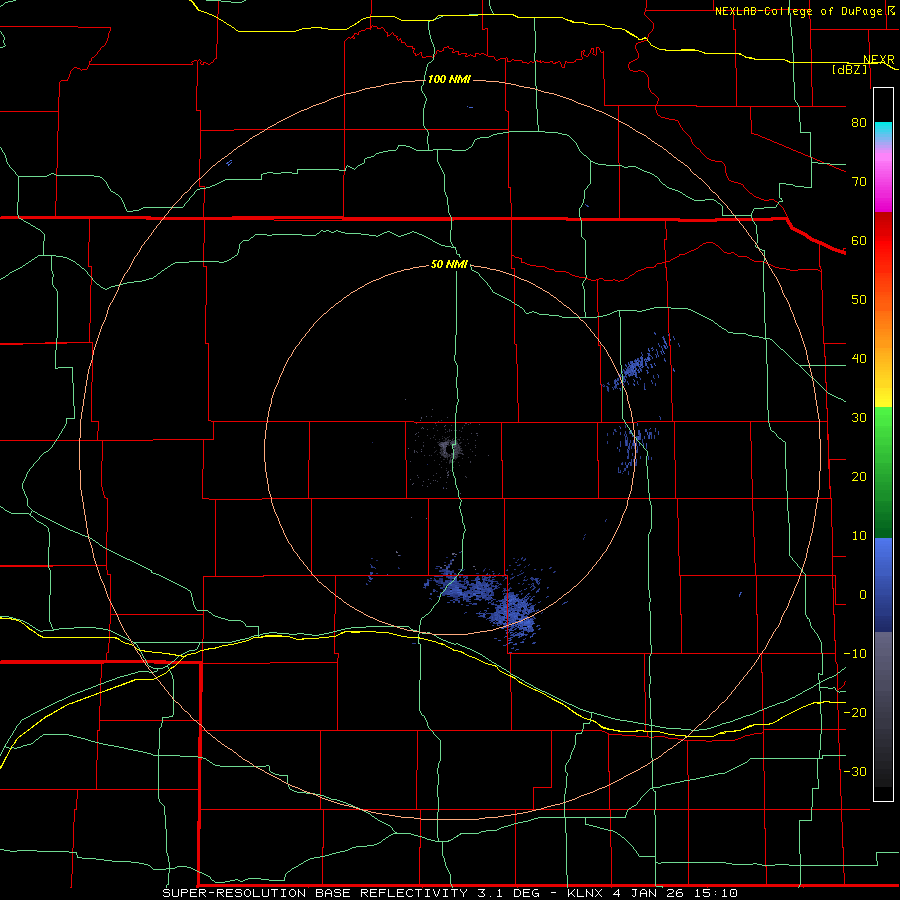Click the green segment of the color bar
Image resolution: width=900 pixels, height=900 pixels.
[x=883, y=472]
